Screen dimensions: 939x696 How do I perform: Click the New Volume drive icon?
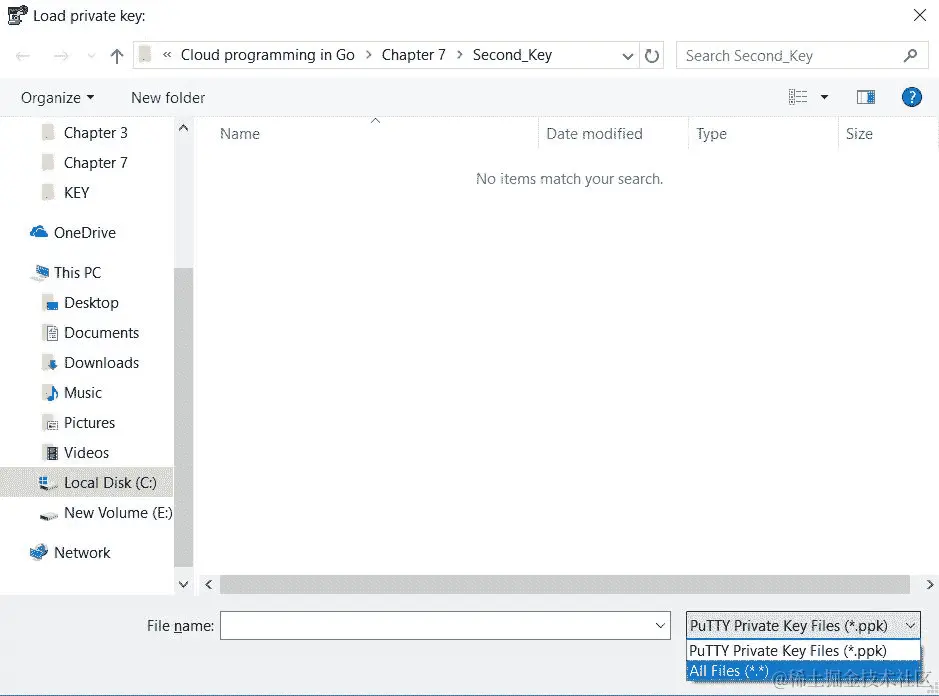[48, 515]
